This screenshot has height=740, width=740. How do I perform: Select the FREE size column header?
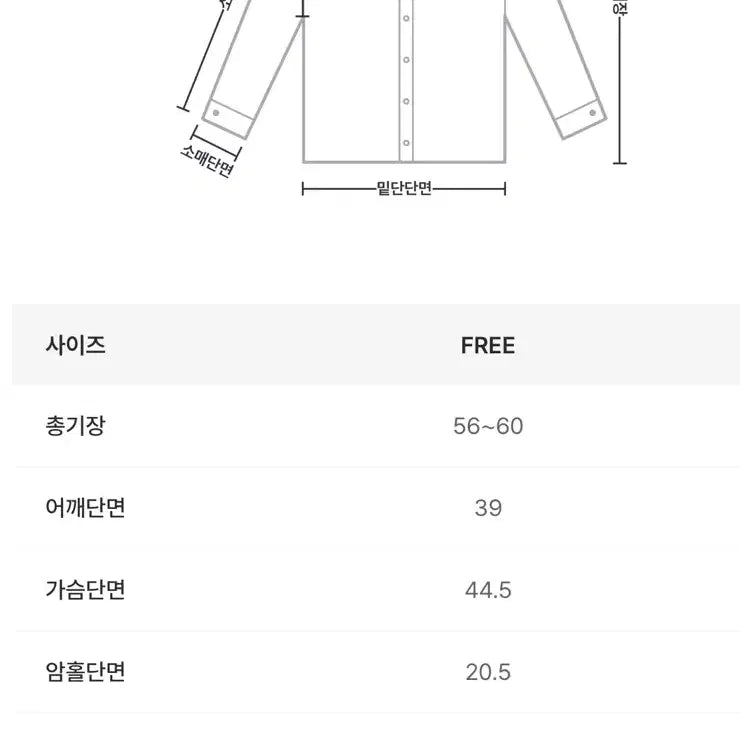[x=488, y=346]
